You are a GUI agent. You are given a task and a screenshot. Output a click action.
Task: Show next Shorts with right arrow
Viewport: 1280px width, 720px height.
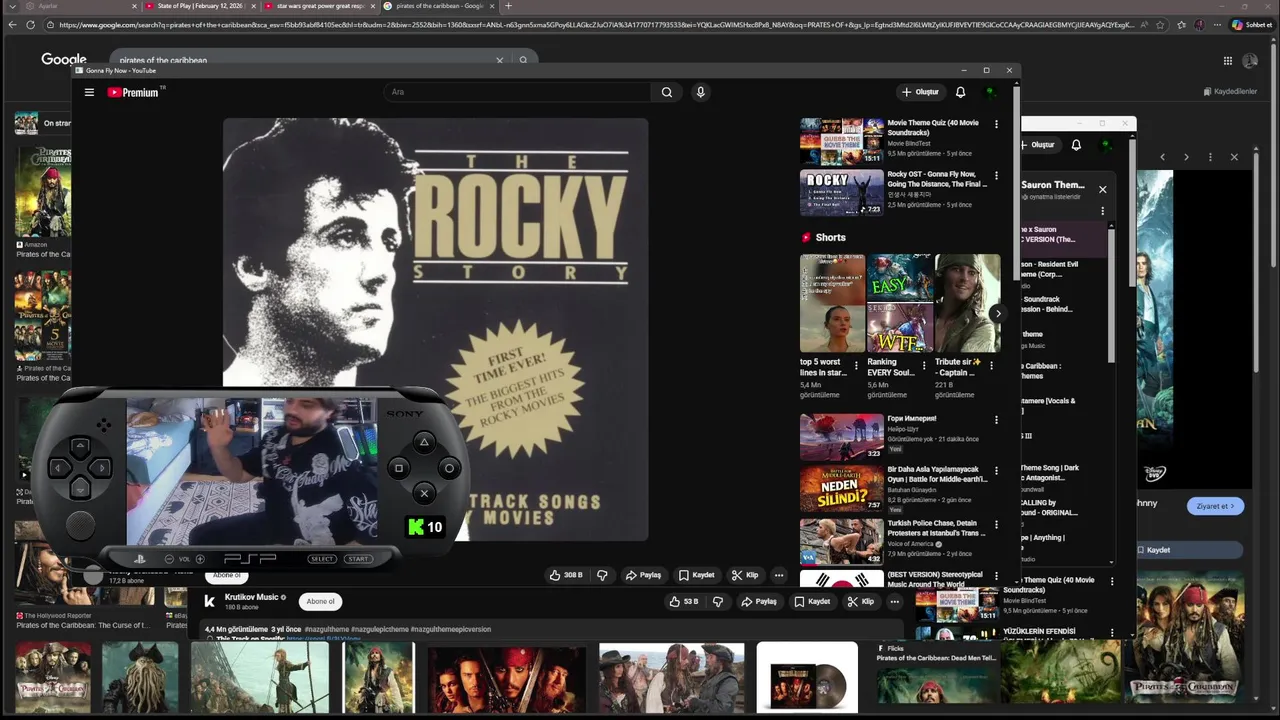click(x=997, y=313)
